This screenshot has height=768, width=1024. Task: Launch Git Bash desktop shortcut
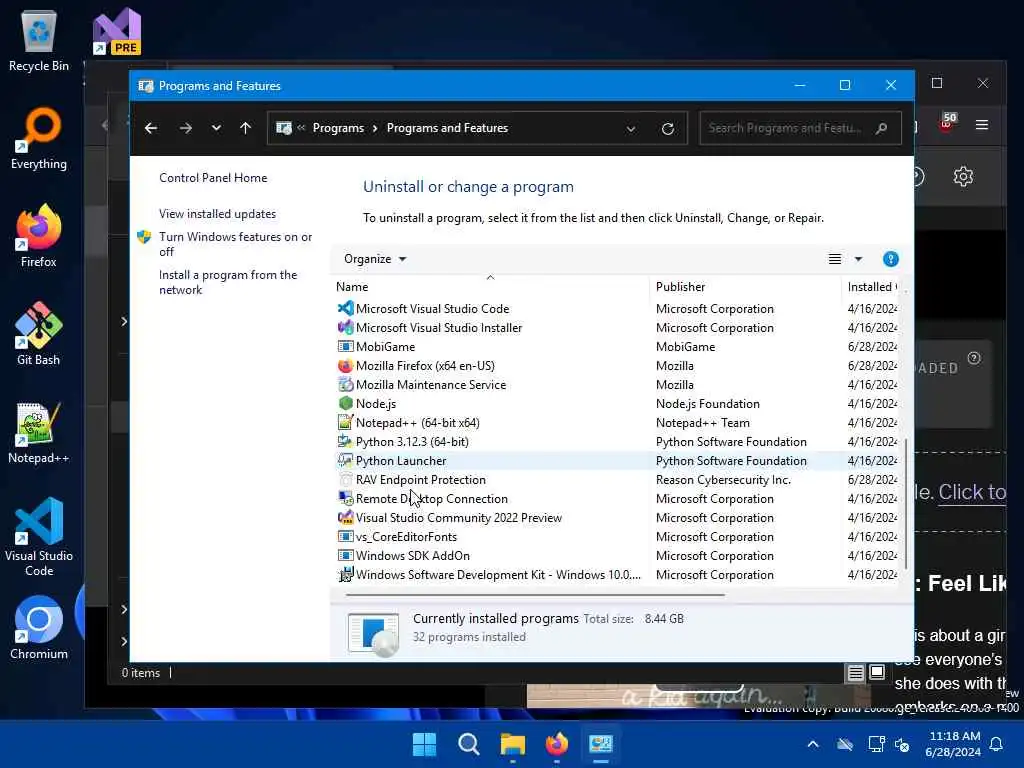click(x=39, y=334)
